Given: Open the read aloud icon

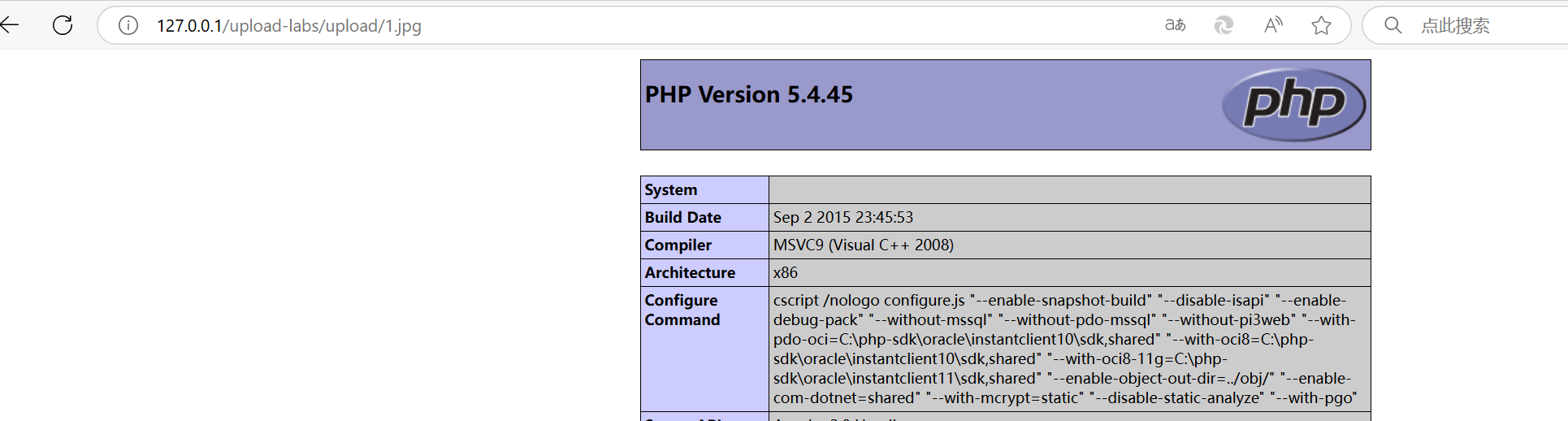Looking at the screenshot, I should [x=1273, y=25].
